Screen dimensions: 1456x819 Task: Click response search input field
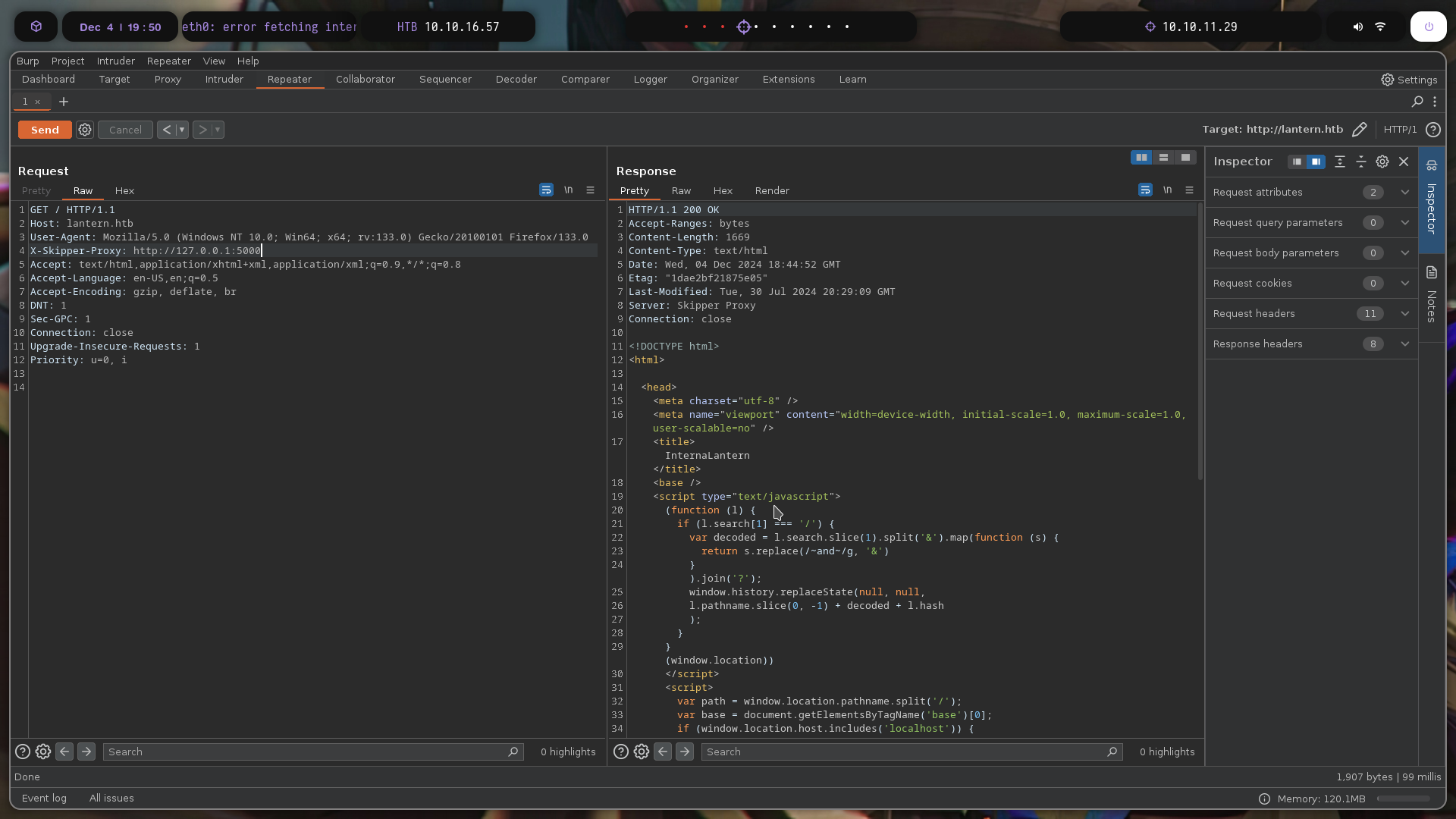pos(912,752)
